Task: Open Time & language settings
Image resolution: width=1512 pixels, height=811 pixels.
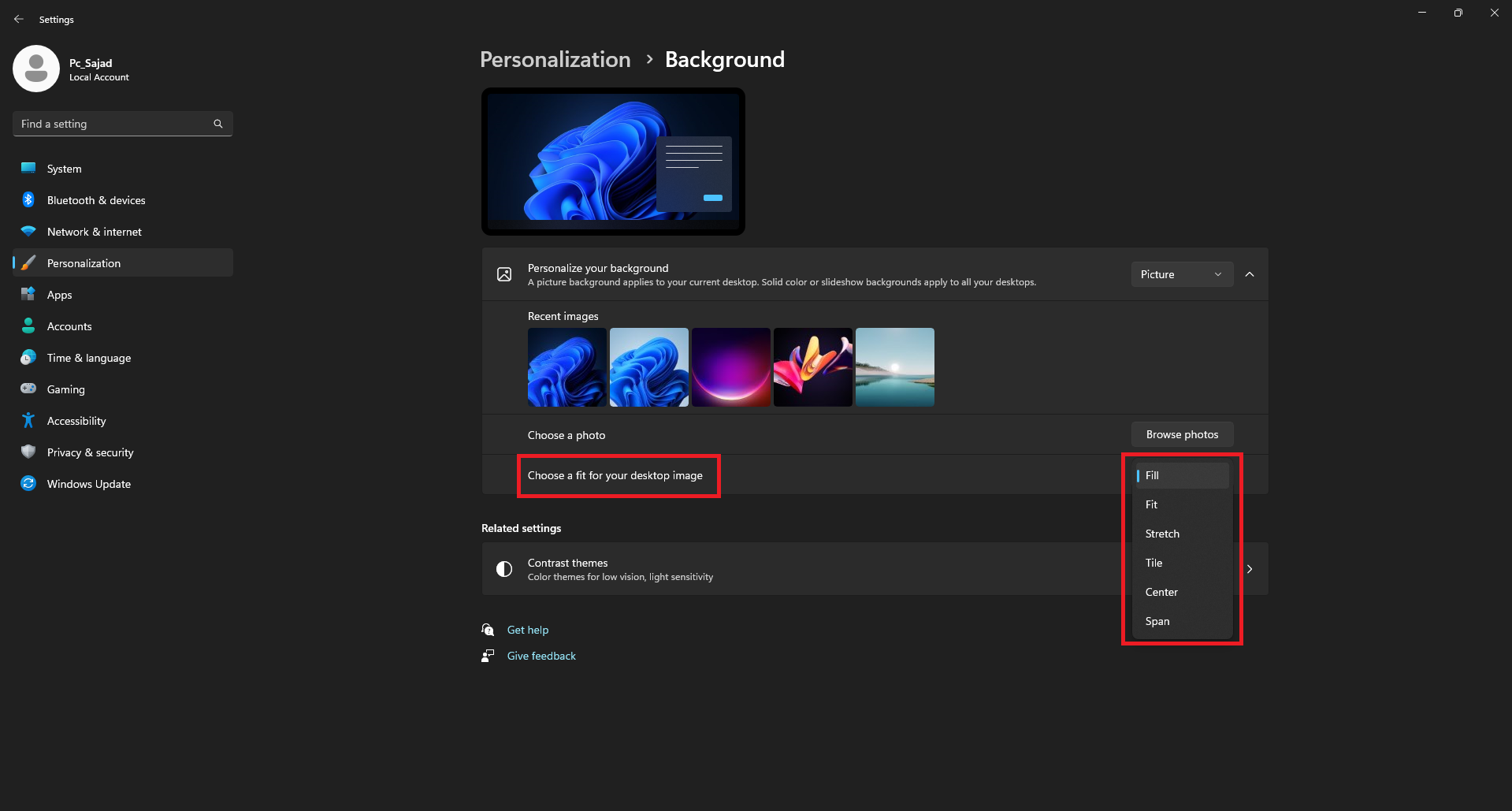Action: point(123,357)
